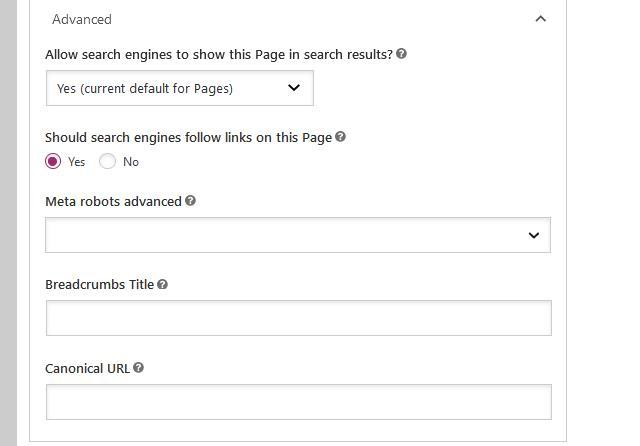
Task: Click the Advanced section header title
Action: click(x=82, y=19)
